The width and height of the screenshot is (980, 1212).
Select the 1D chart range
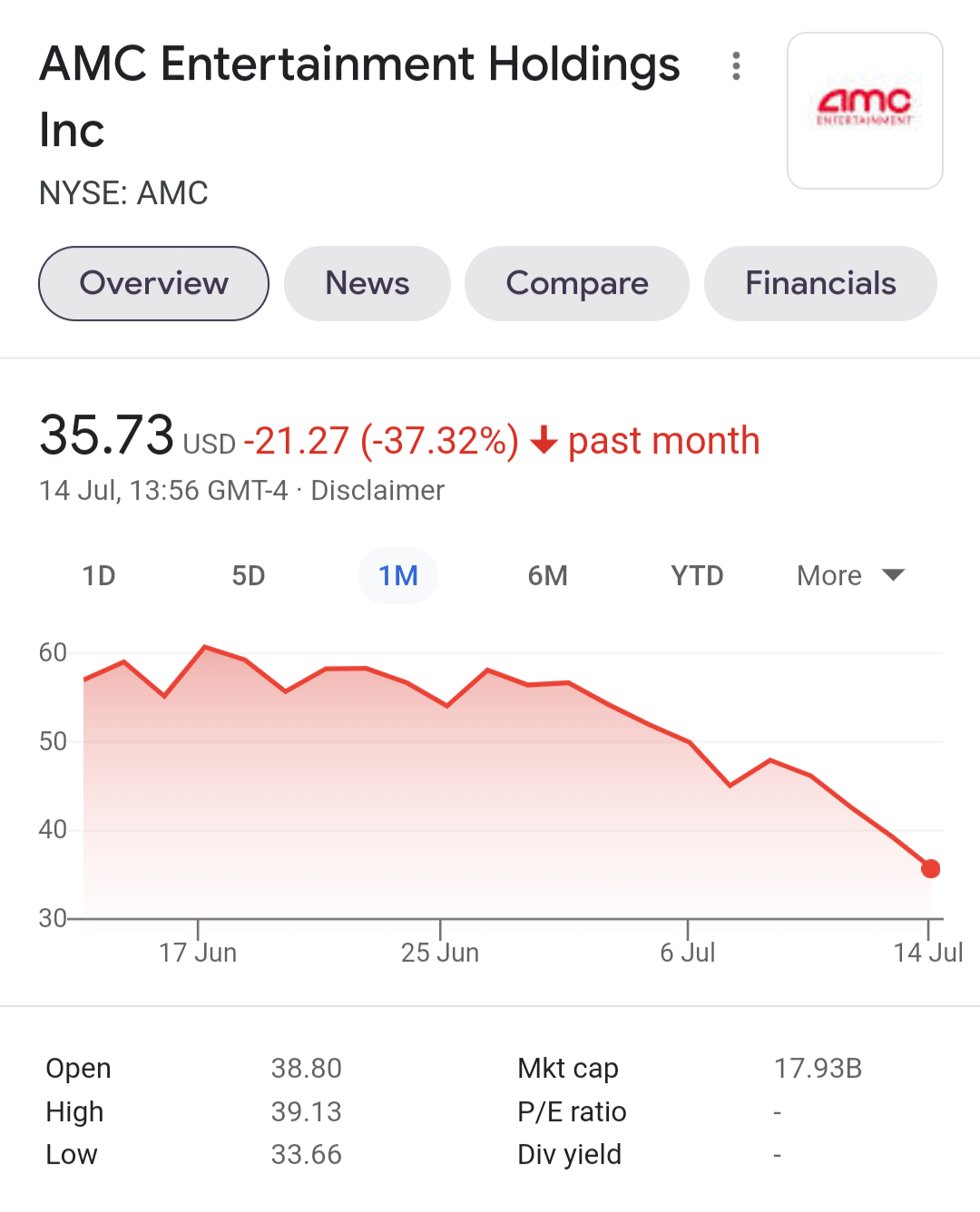99,575
